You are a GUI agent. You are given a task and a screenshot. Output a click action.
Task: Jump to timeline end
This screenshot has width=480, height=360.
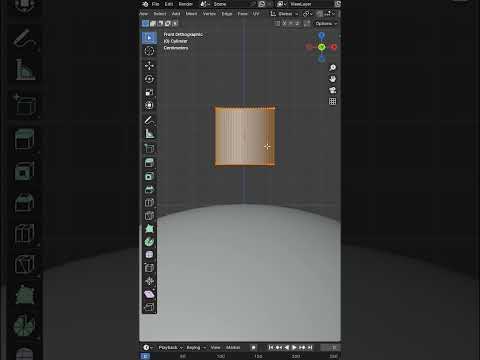[x=310, y=347]
